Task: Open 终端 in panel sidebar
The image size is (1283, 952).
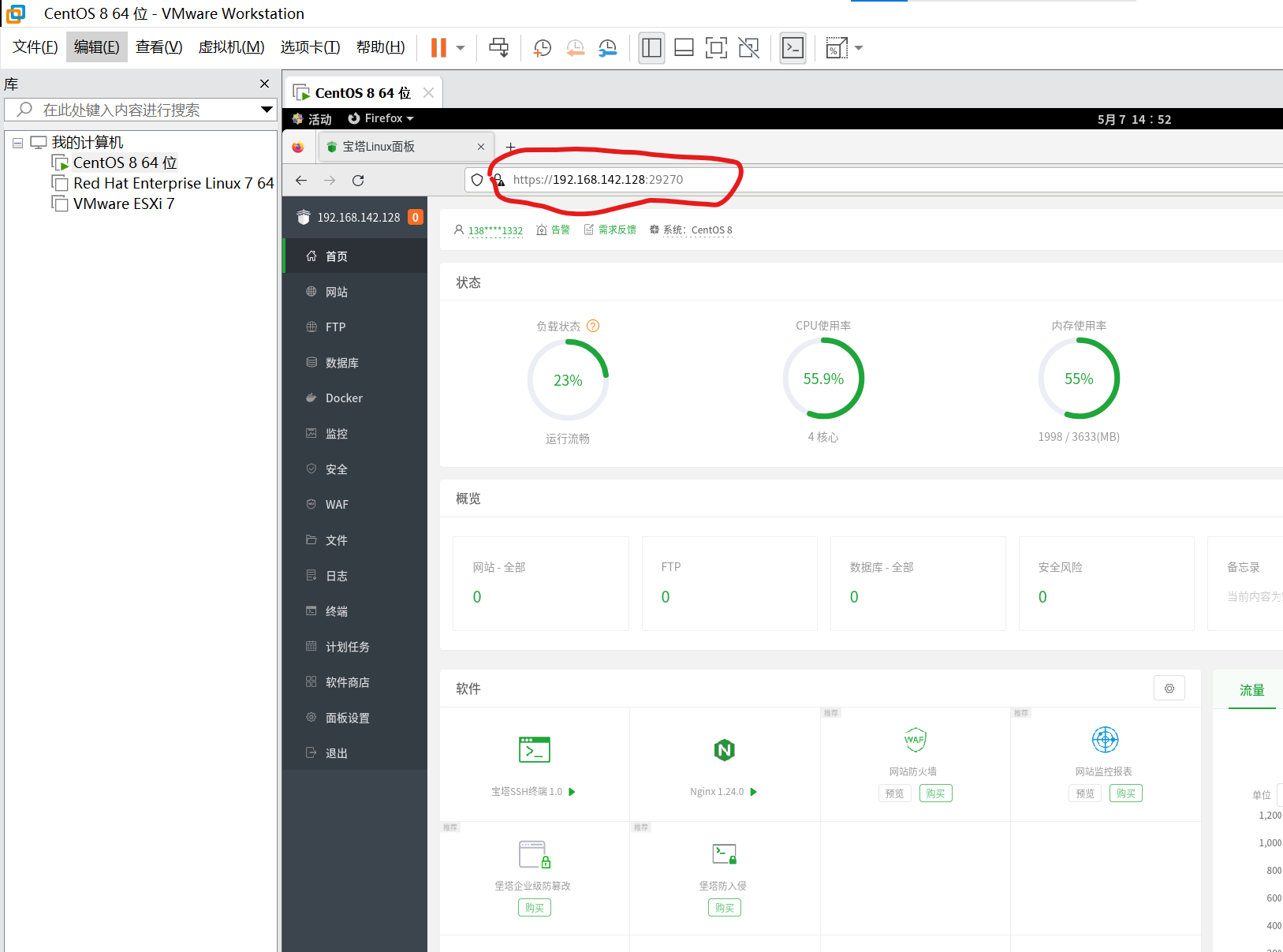Action: (355, 611)
